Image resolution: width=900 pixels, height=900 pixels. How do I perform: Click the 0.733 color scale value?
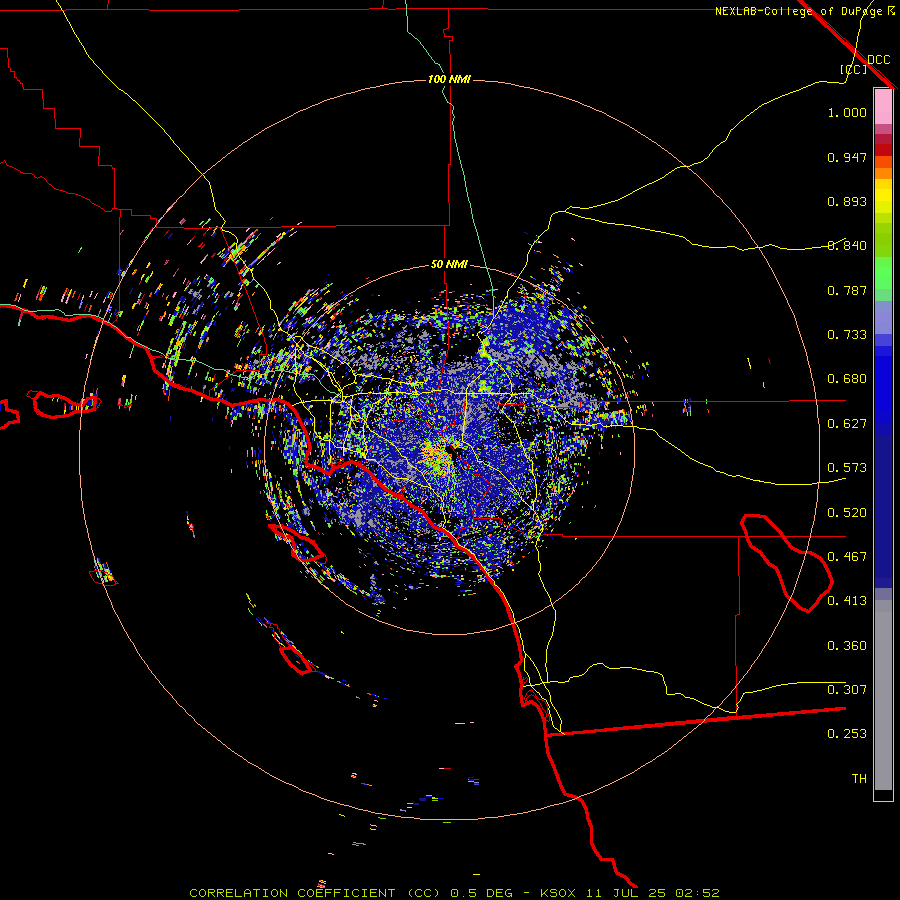[847, 335]
